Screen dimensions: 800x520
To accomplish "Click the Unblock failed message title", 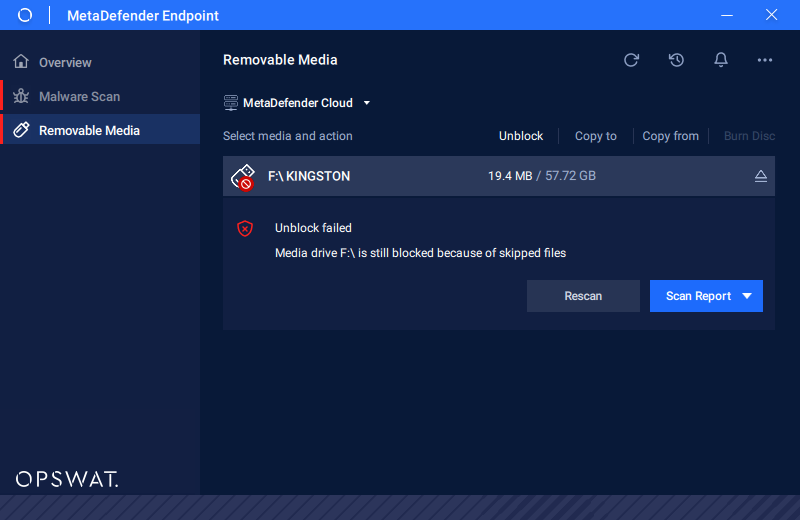I will tap(313, 228).
